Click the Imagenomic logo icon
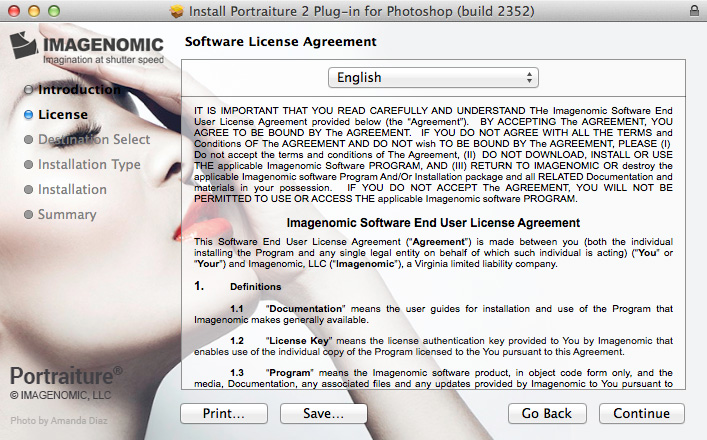Image resolution: width=707 pixels, height=440 pixels. pyautogui.click(x=23, y=45)
